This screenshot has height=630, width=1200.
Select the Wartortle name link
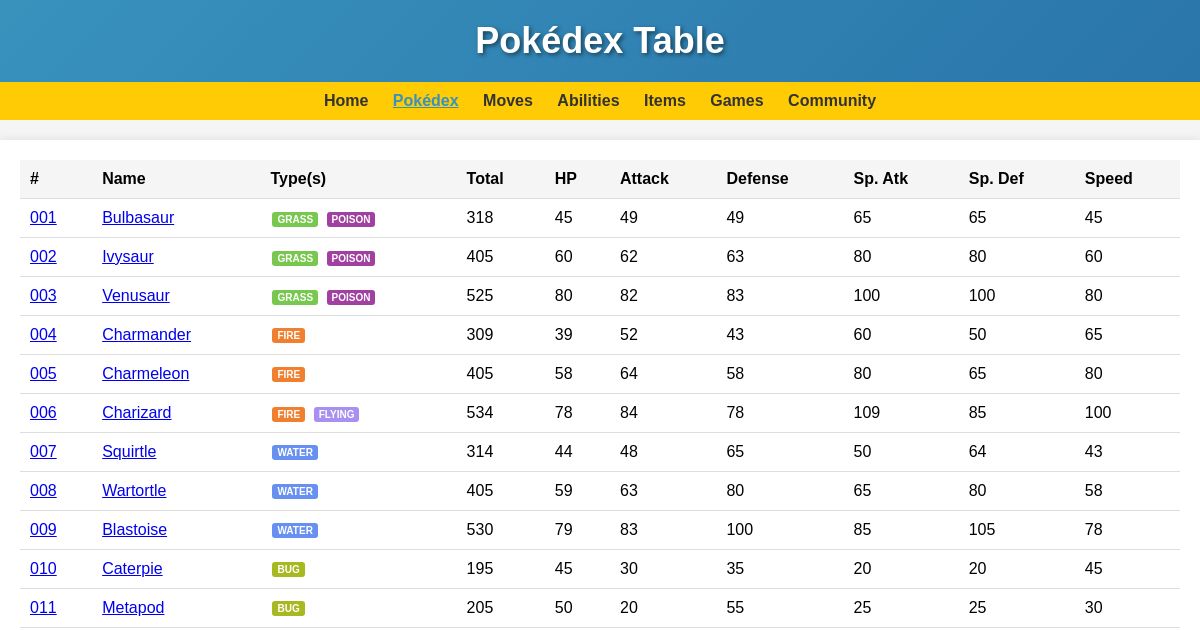[134, 491]
